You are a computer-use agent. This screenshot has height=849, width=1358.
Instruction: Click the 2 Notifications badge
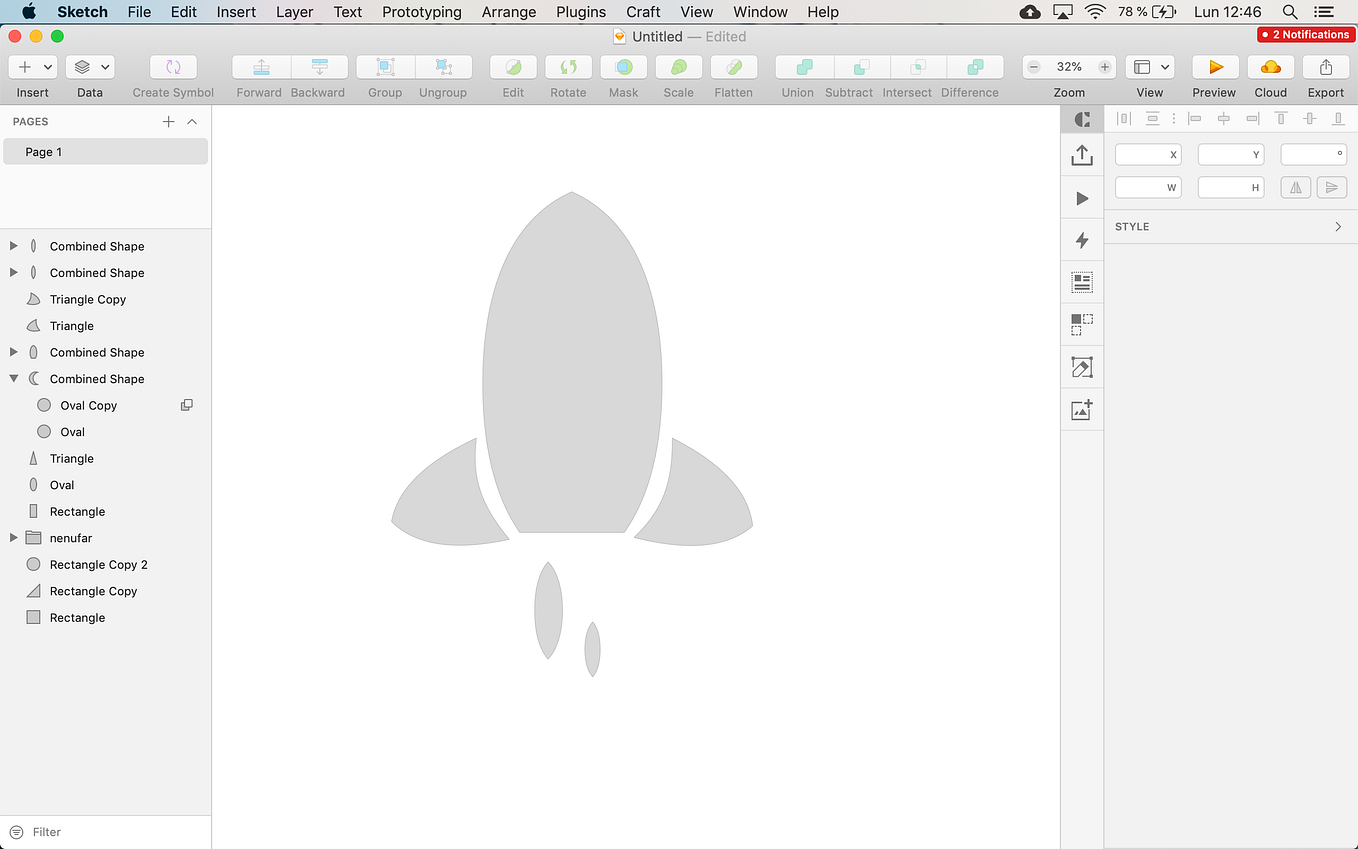(1305, 34)
